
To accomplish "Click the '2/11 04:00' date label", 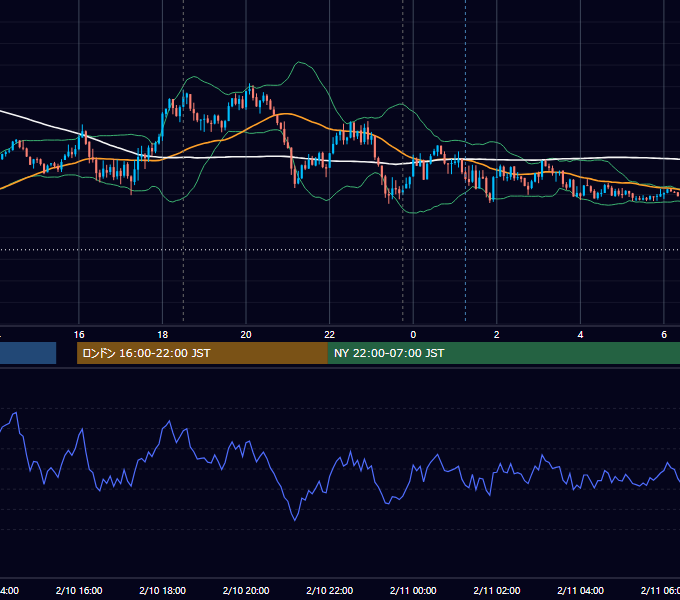I will 580,590.
